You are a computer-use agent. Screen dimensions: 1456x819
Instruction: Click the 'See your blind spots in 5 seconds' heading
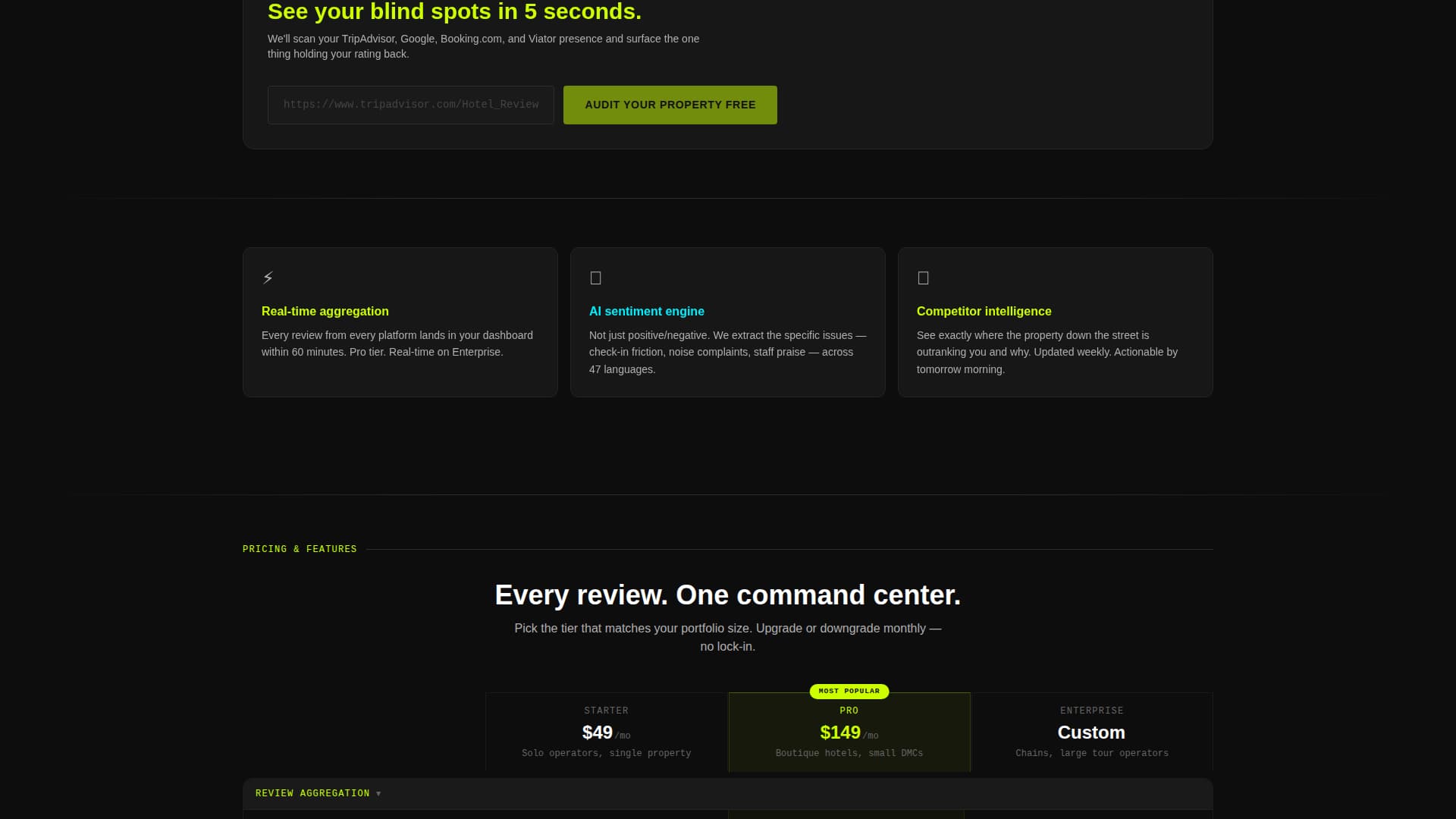454,11
